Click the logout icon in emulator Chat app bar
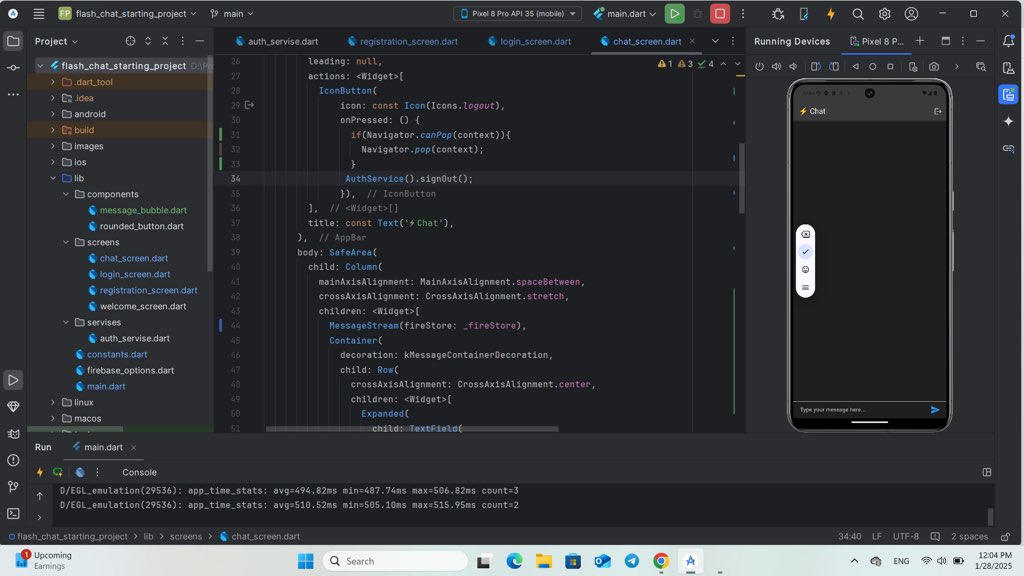 click(938, 112)
